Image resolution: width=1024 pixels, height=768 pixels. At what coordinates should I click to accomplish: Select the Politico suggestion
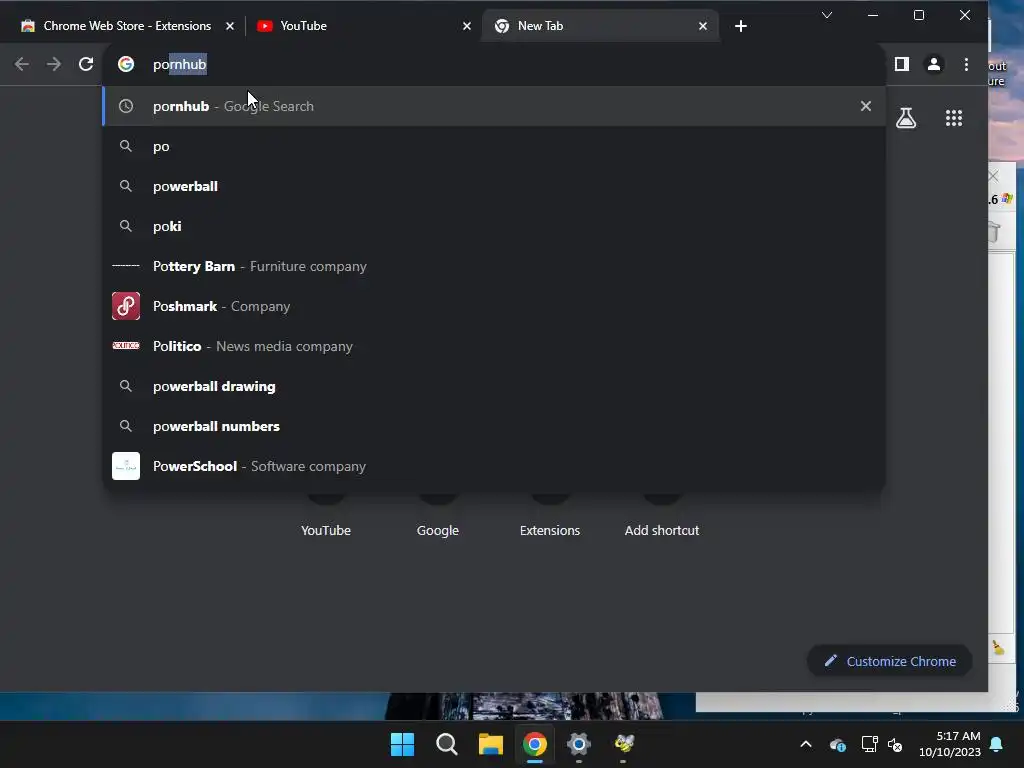tap(494, 346)
